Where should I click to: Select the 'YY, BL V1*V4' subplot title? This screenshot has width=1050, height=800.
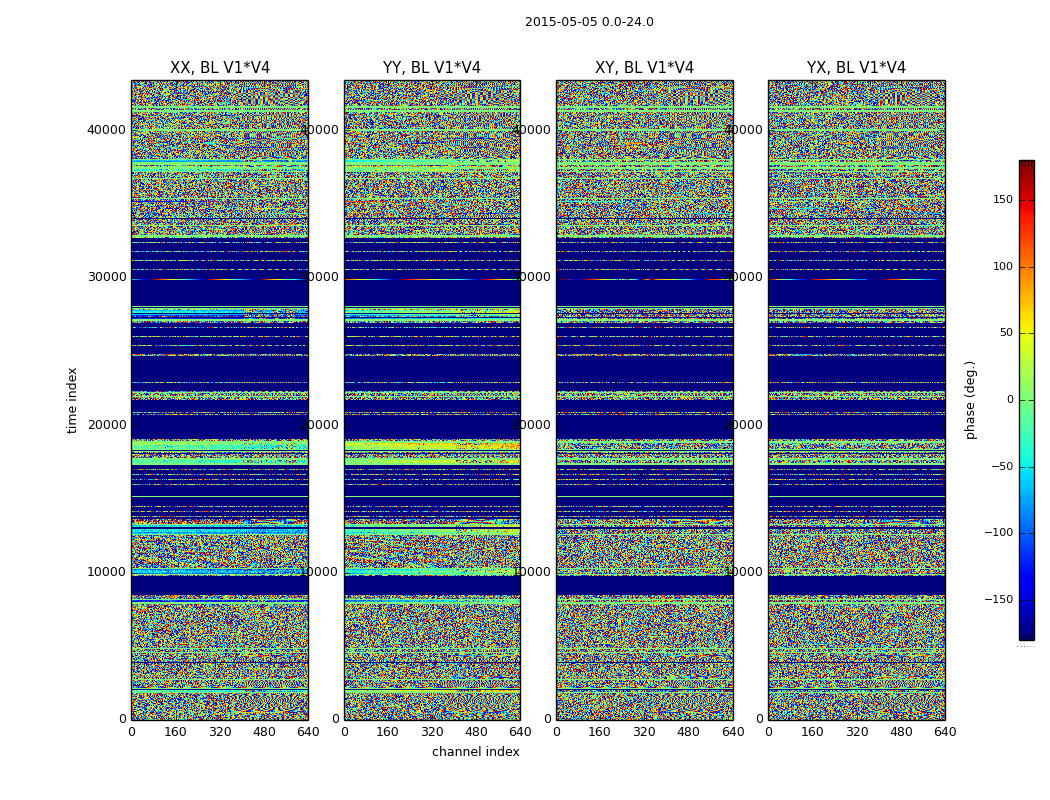click(432, 68)
